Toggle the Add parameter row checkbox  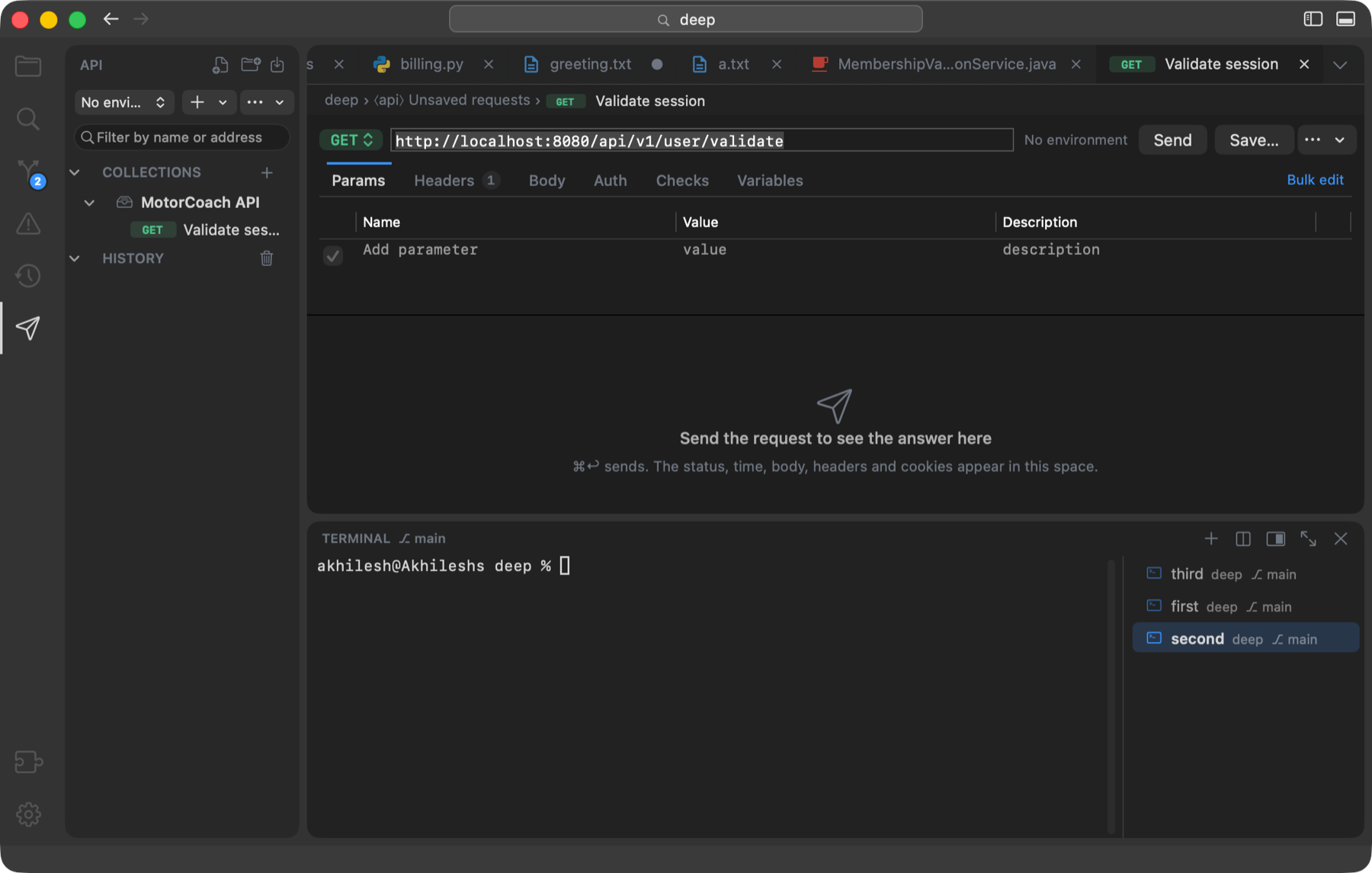(333, 255)
